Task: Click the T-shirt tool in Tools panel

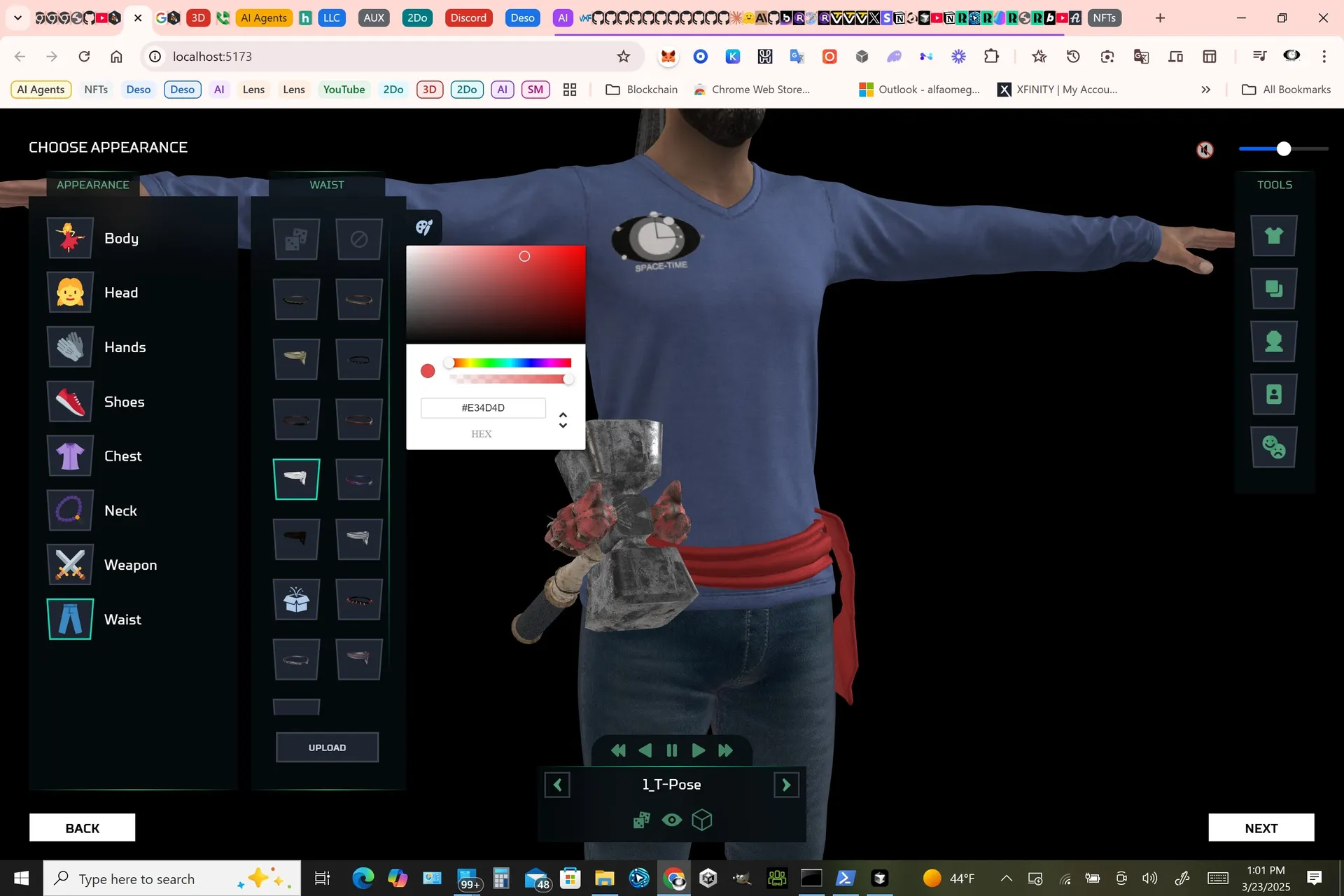Action: tap(1274, 235)
